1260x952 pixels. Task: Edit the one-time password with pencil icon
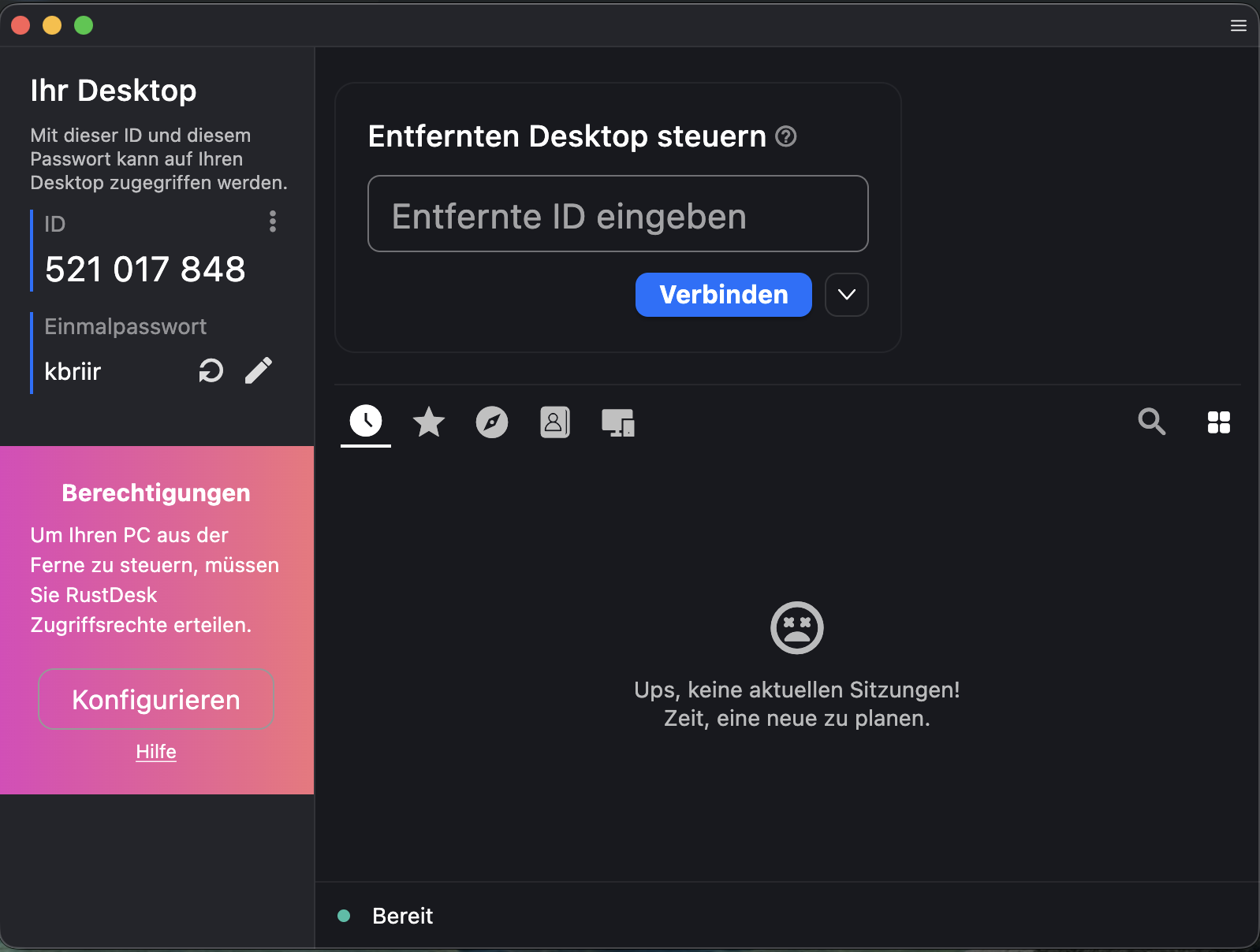[258, 370]
